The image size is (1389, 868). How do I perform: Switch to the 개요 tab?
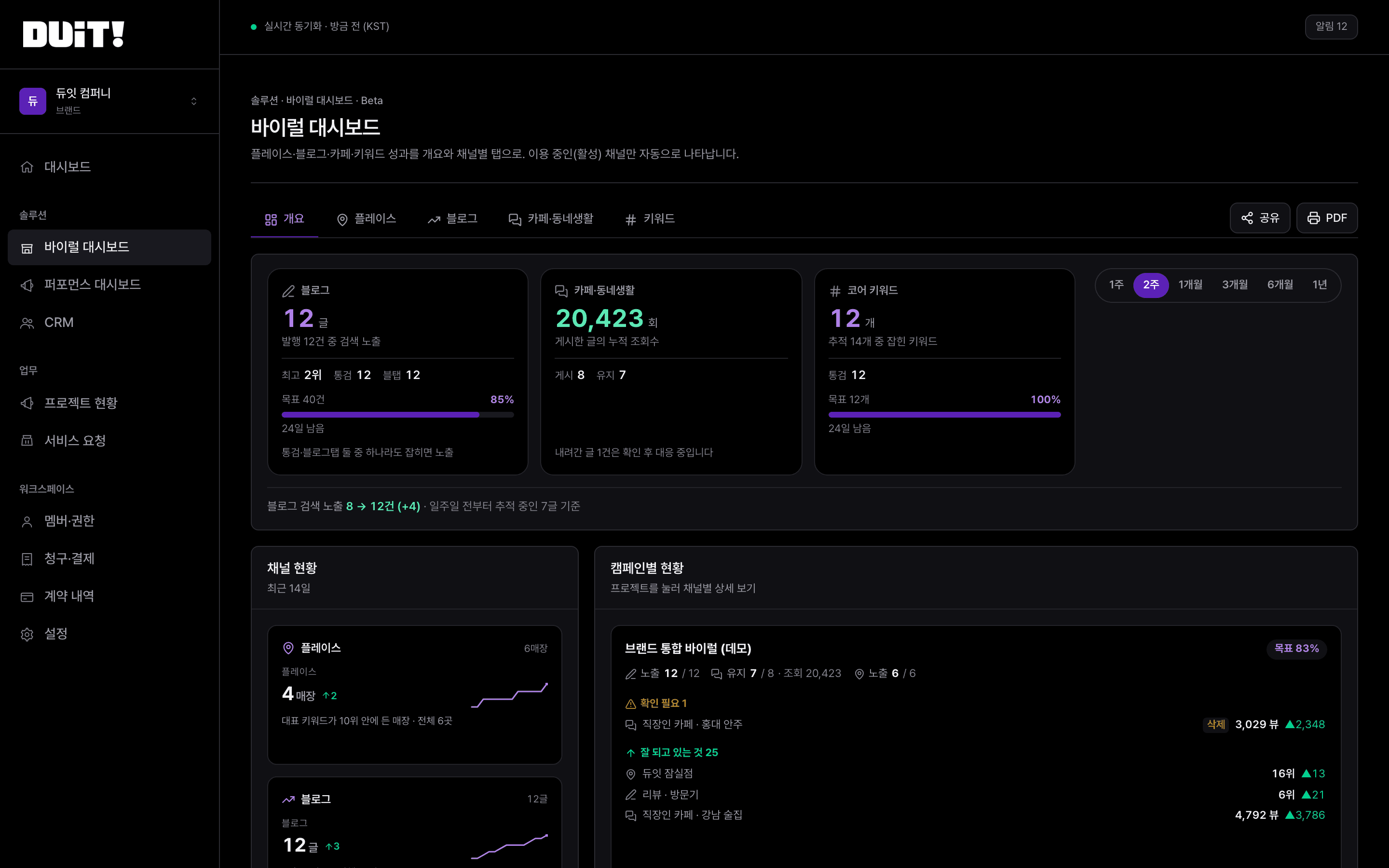coord(285,219)
